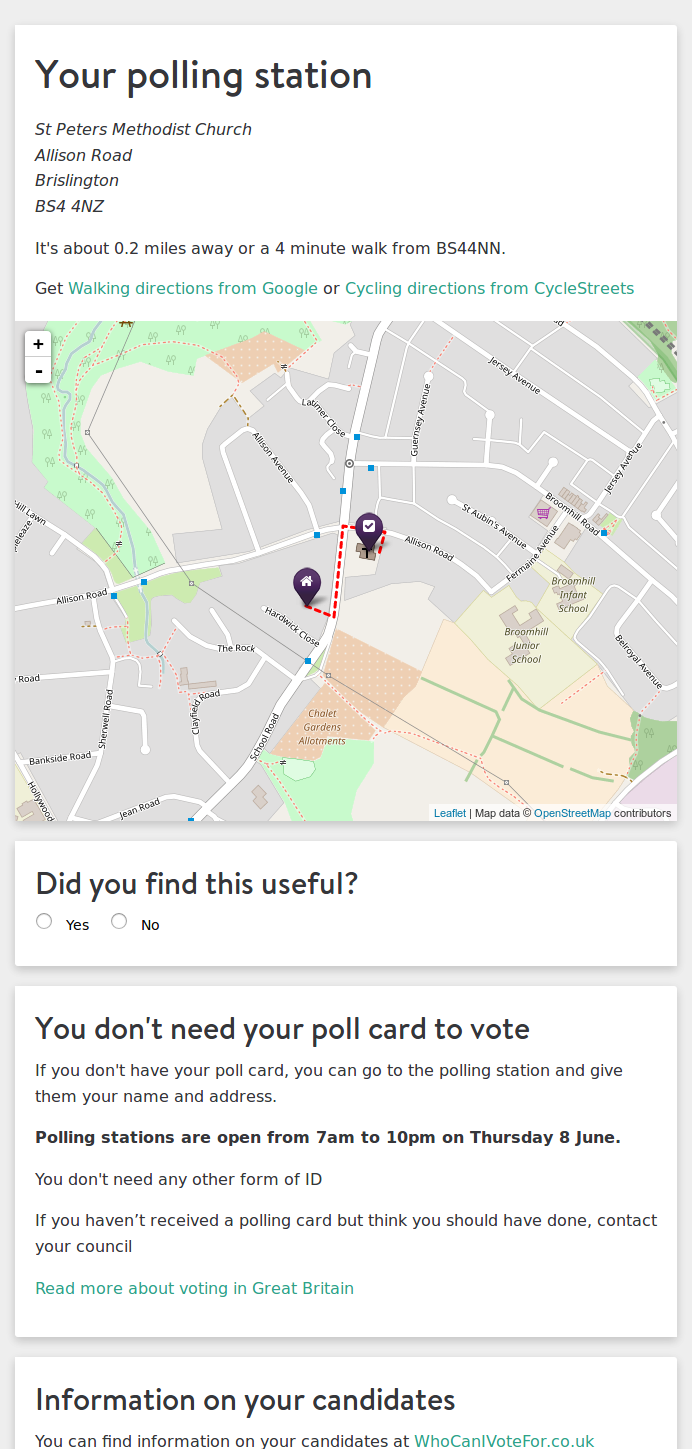Read more about voting in Great Britain
This screenshot has height=1449, width=692.
click(194, 1288)
